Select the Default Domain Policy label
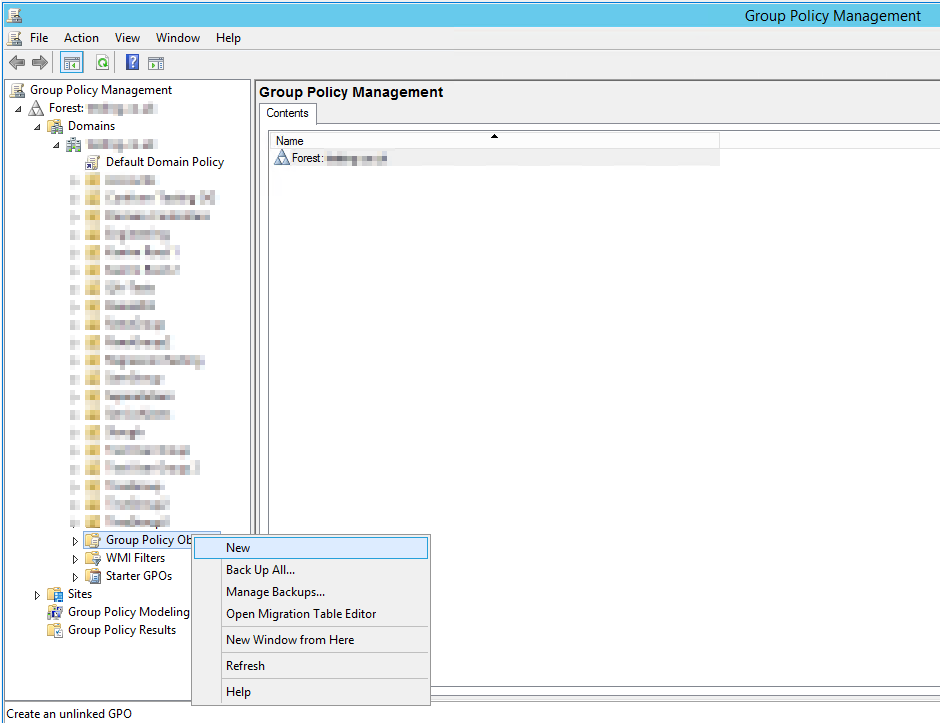The image size is (940, 723). (165, 162)
